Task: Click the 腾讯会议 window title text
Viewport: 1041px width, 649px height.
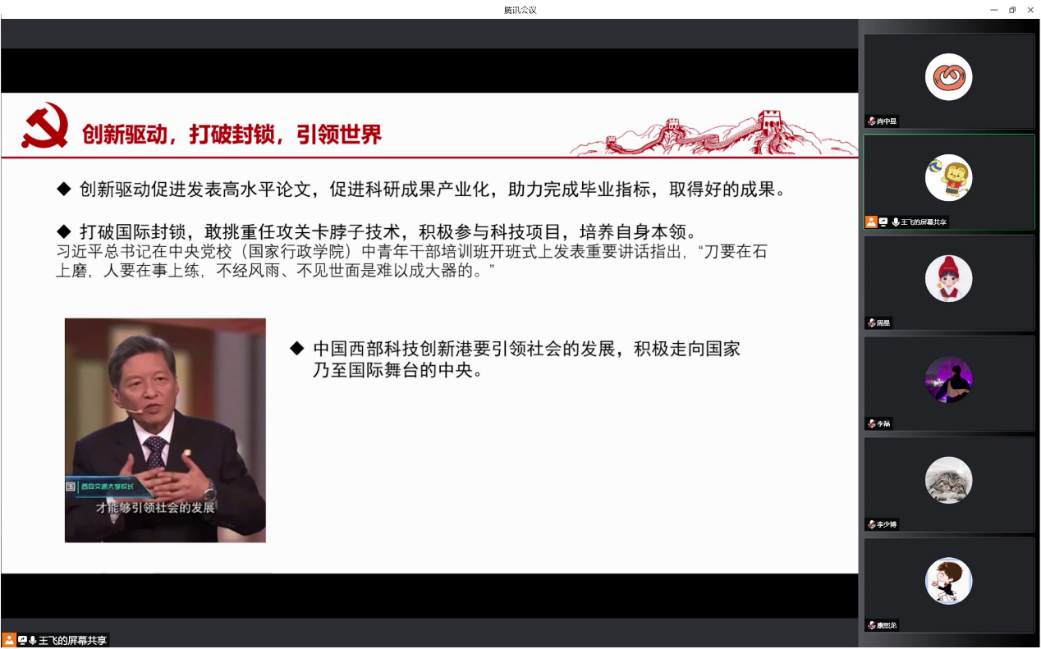Action: click(x=520, y=9)
